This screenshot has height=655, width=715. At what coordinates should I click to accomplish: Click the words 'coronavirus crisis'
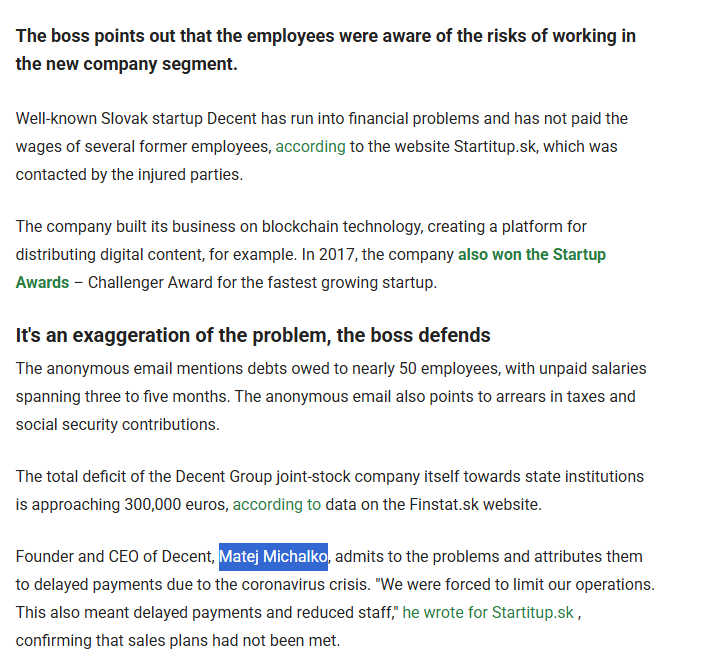(306, 585)
